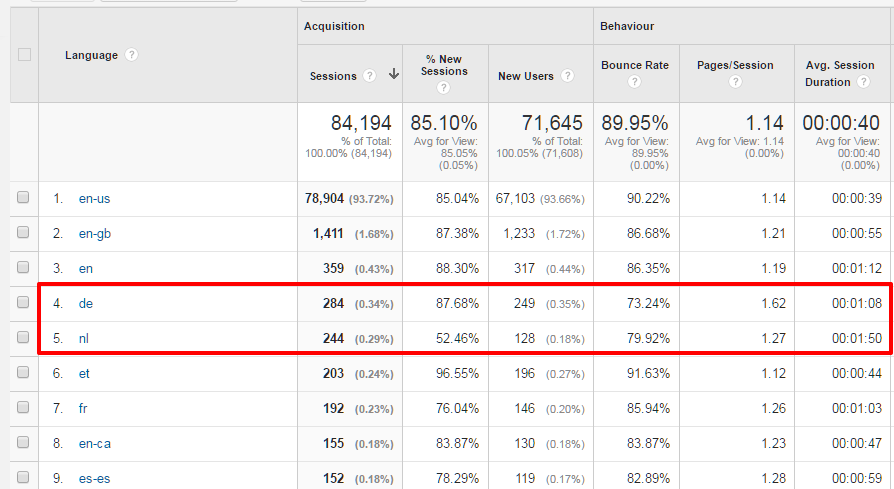Select the checkbox for de row

[x=23, y=302]
